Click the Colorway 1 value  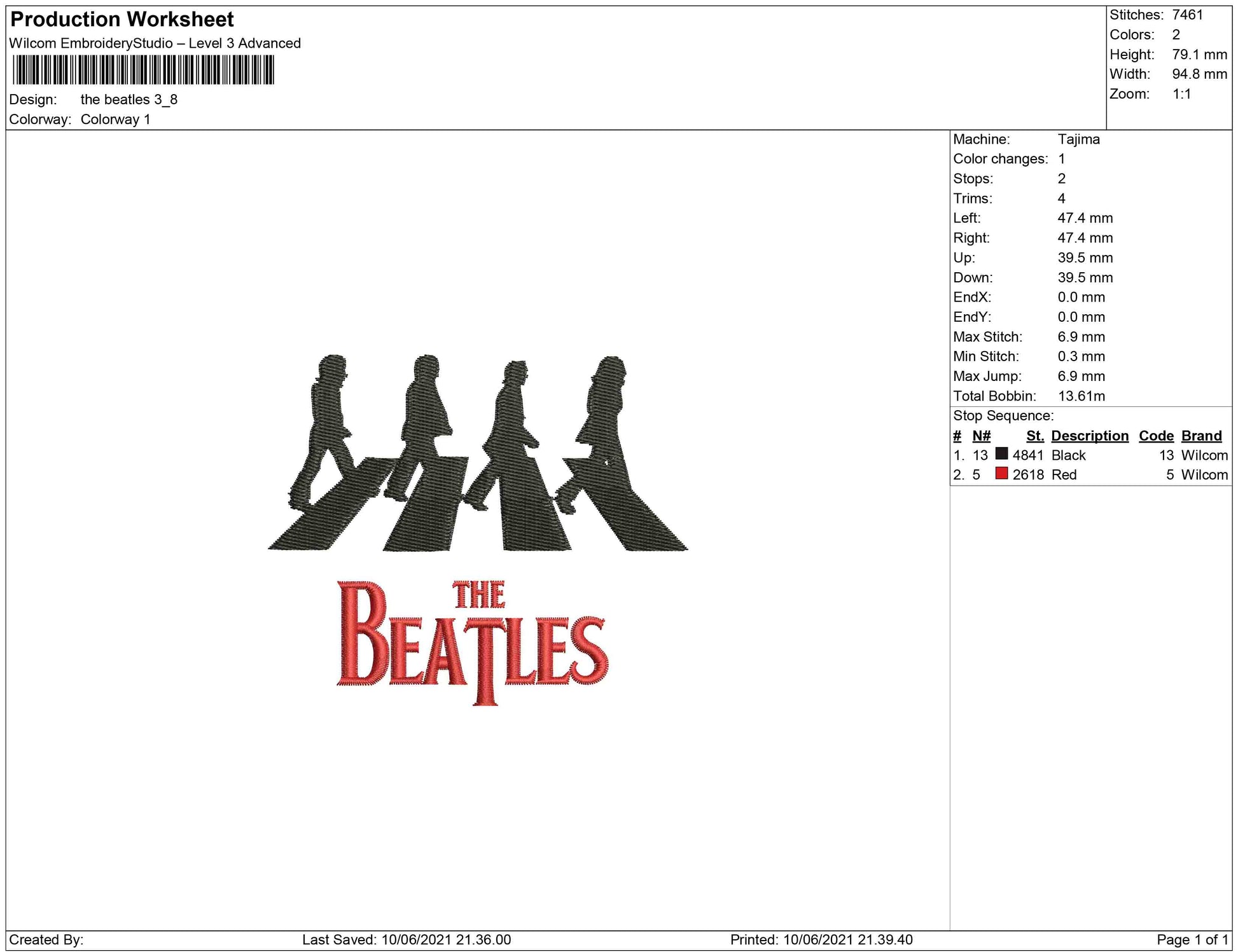coord(115,120)
